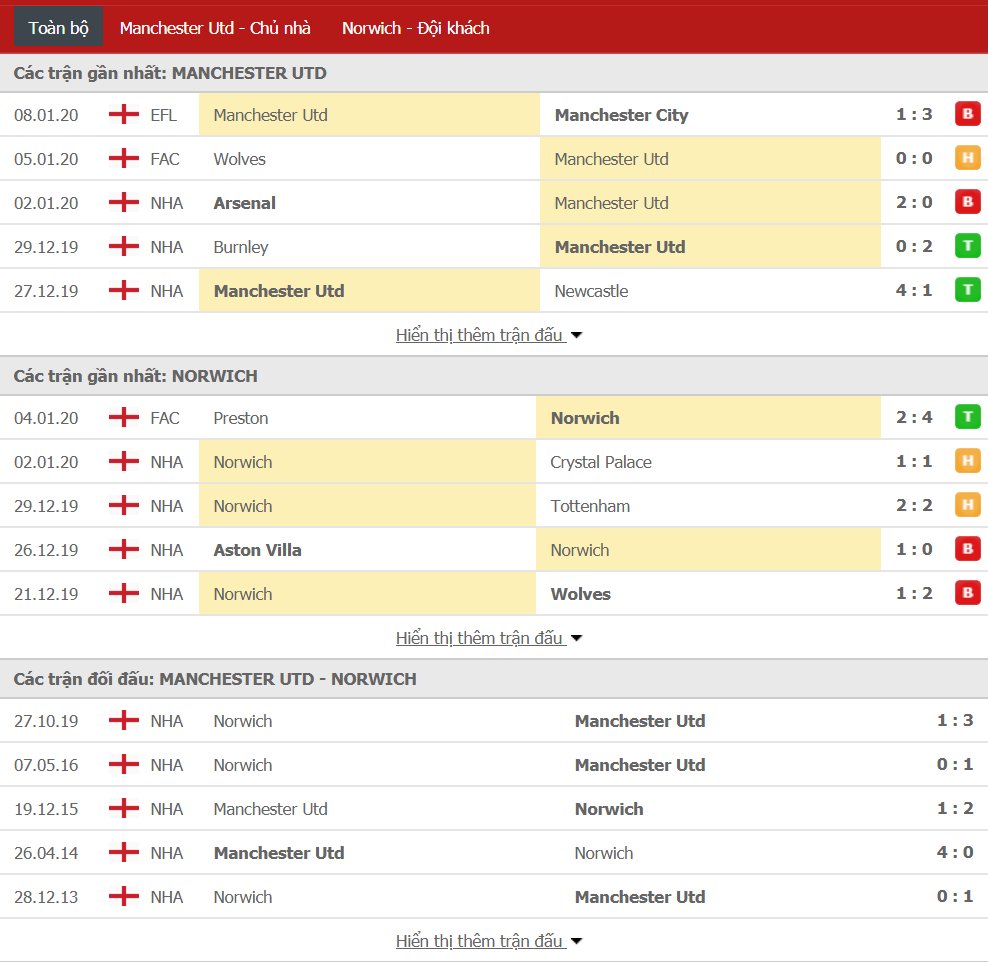This screenshot has height=962, width=988.
Task: Click the red B badge on Aston Villa row
Action: [x=967, y=549]
